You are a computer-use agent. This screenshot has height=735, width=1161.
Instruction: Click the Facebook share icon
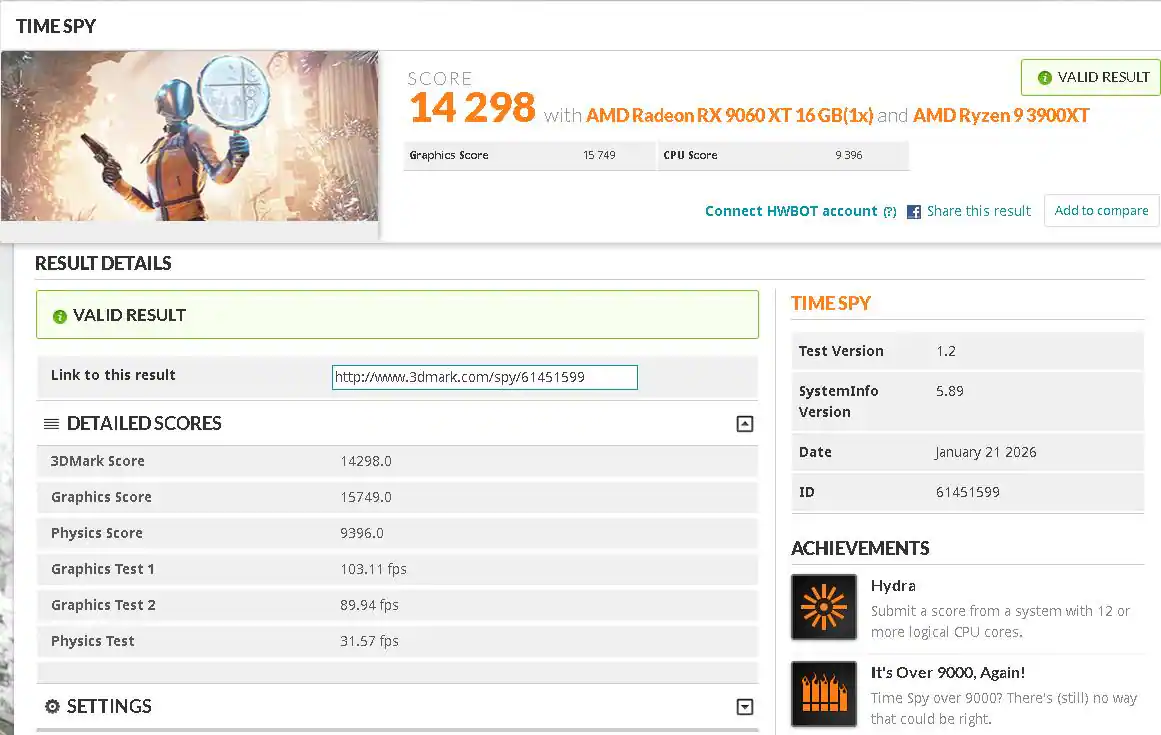tap(914, 212)
